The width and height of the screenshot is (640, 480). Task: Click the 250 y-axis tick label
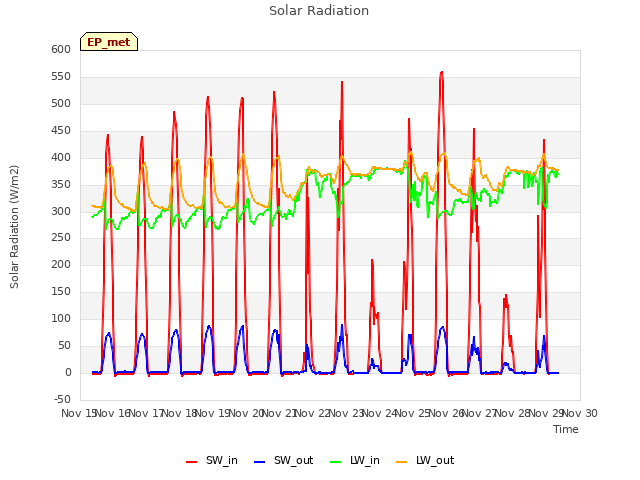coord(61,238)
